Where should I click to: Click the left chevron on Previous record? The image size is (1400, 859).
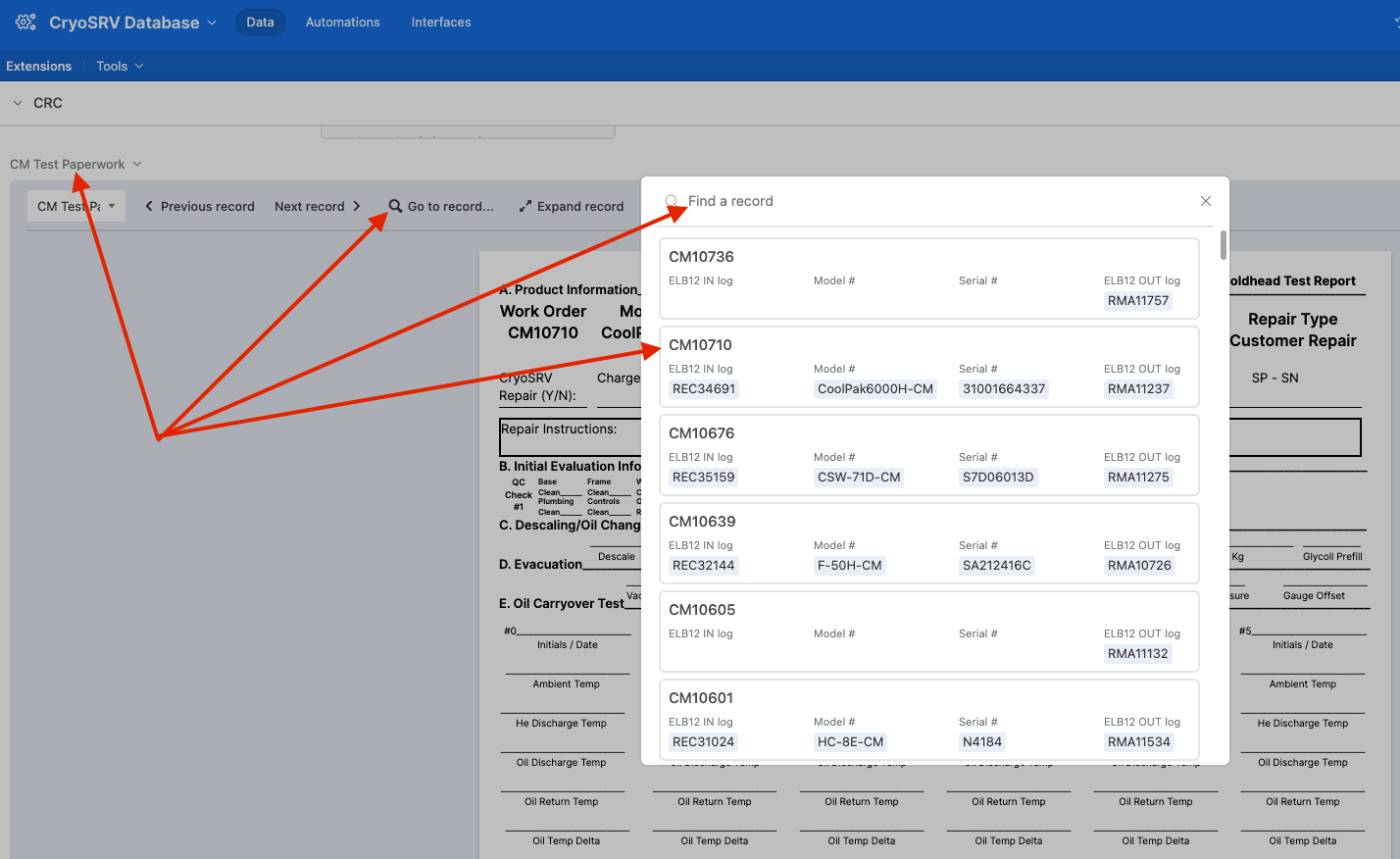(149, 206)
